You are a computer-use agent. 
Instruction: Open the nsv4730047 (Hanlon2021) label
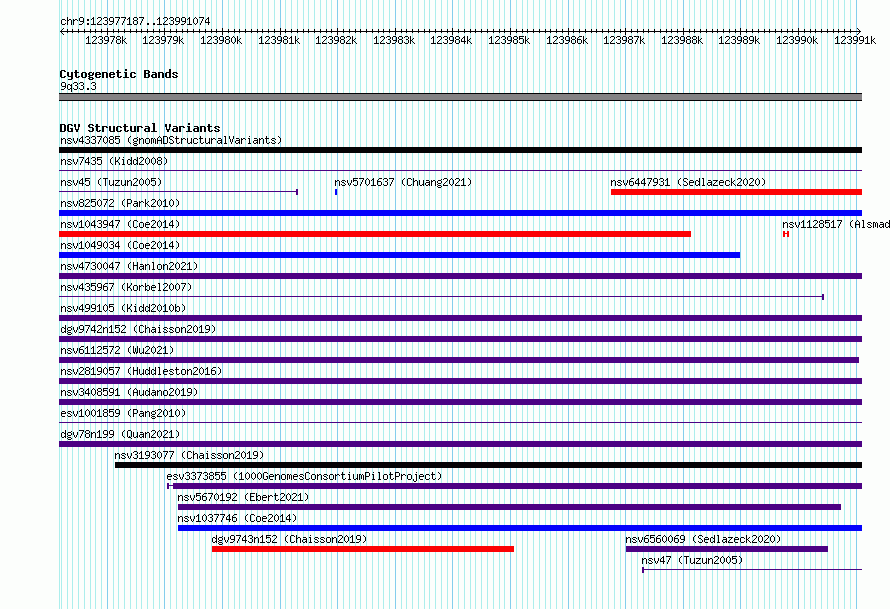[x=129, y=266]
